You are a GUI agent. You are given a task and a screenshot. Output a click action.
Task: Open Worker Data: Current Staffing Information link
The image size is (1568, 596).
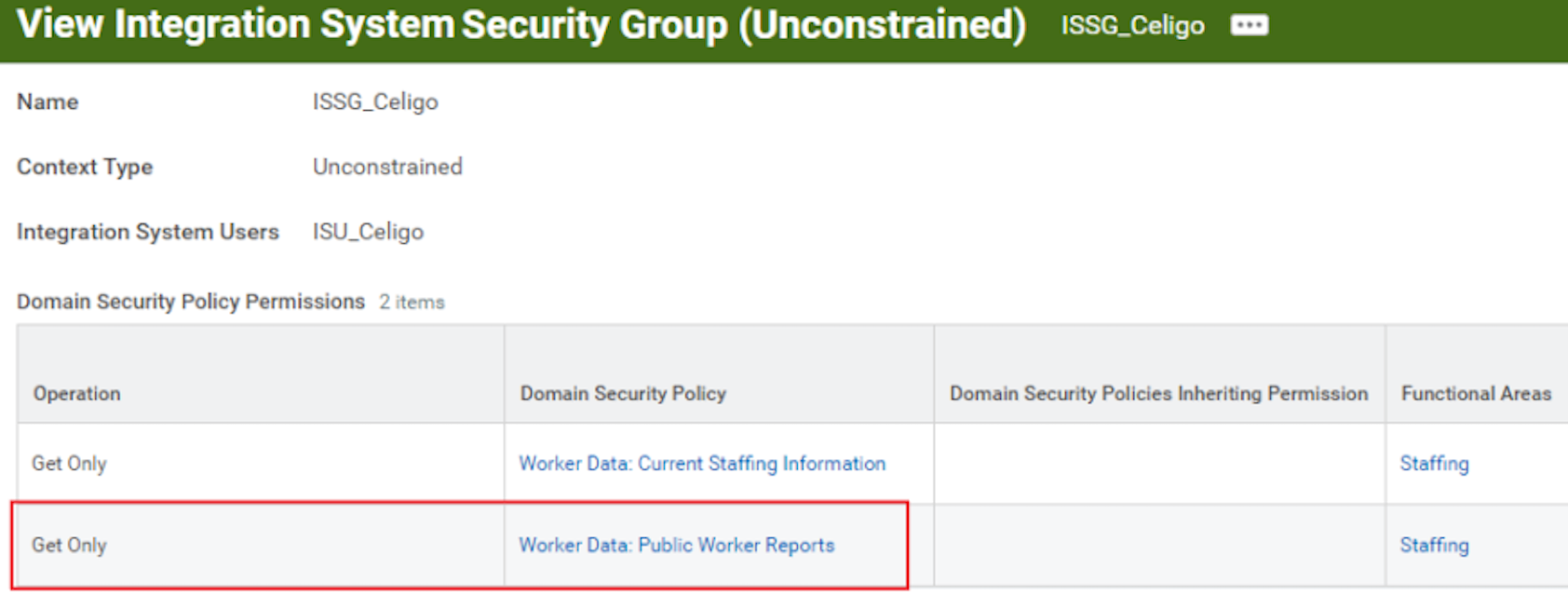[701, 464]
